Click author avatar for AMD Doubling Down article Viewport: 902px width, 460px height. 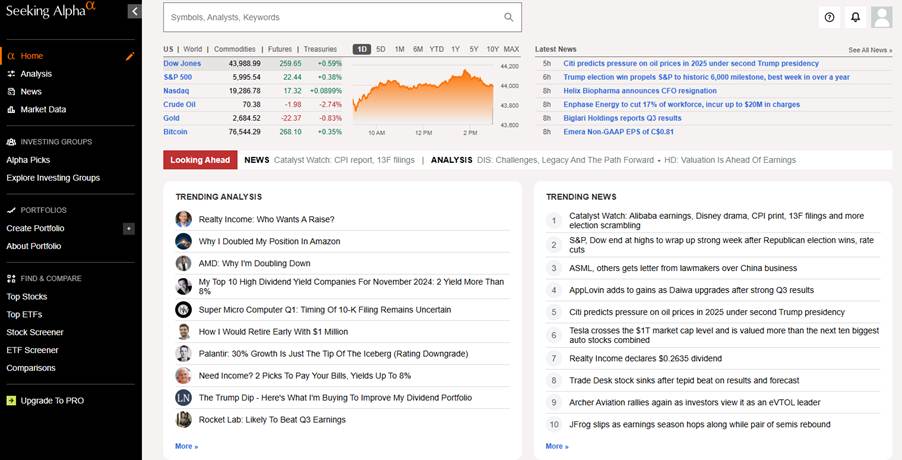coord(184,263)
